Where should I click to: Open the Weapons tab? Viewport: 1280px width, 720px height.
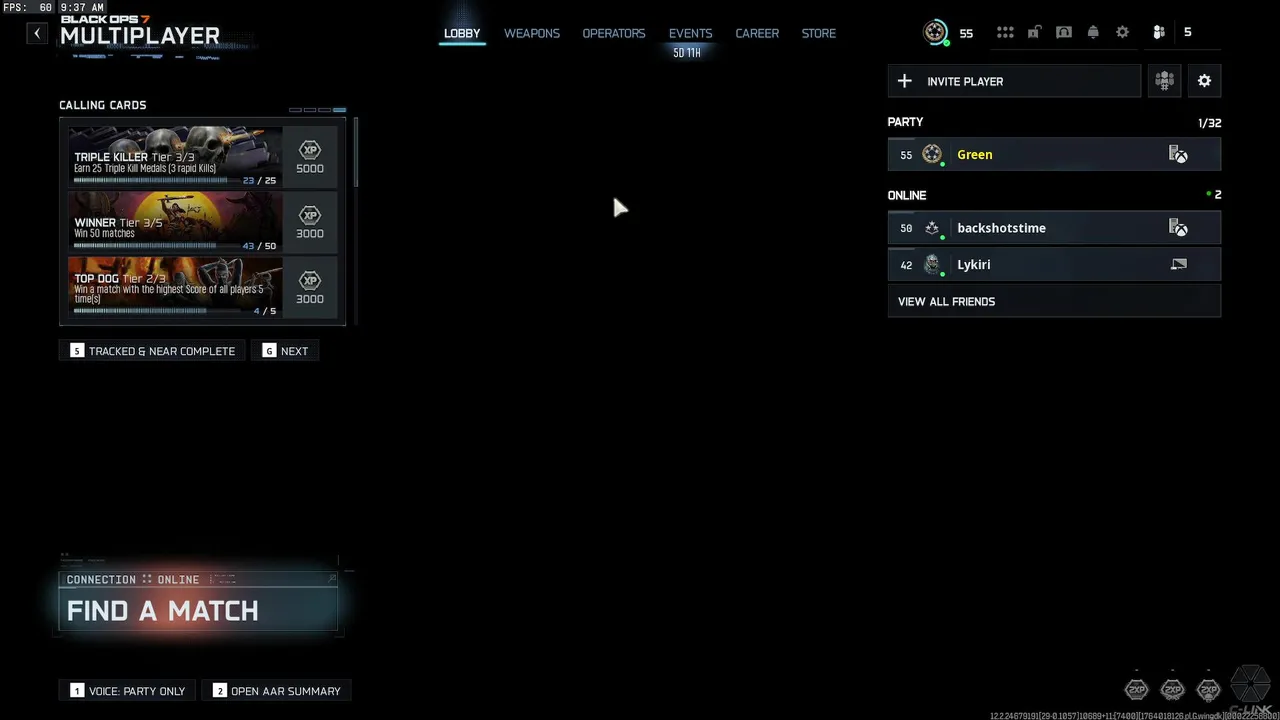pyautogui.click(x=532, y=33)
